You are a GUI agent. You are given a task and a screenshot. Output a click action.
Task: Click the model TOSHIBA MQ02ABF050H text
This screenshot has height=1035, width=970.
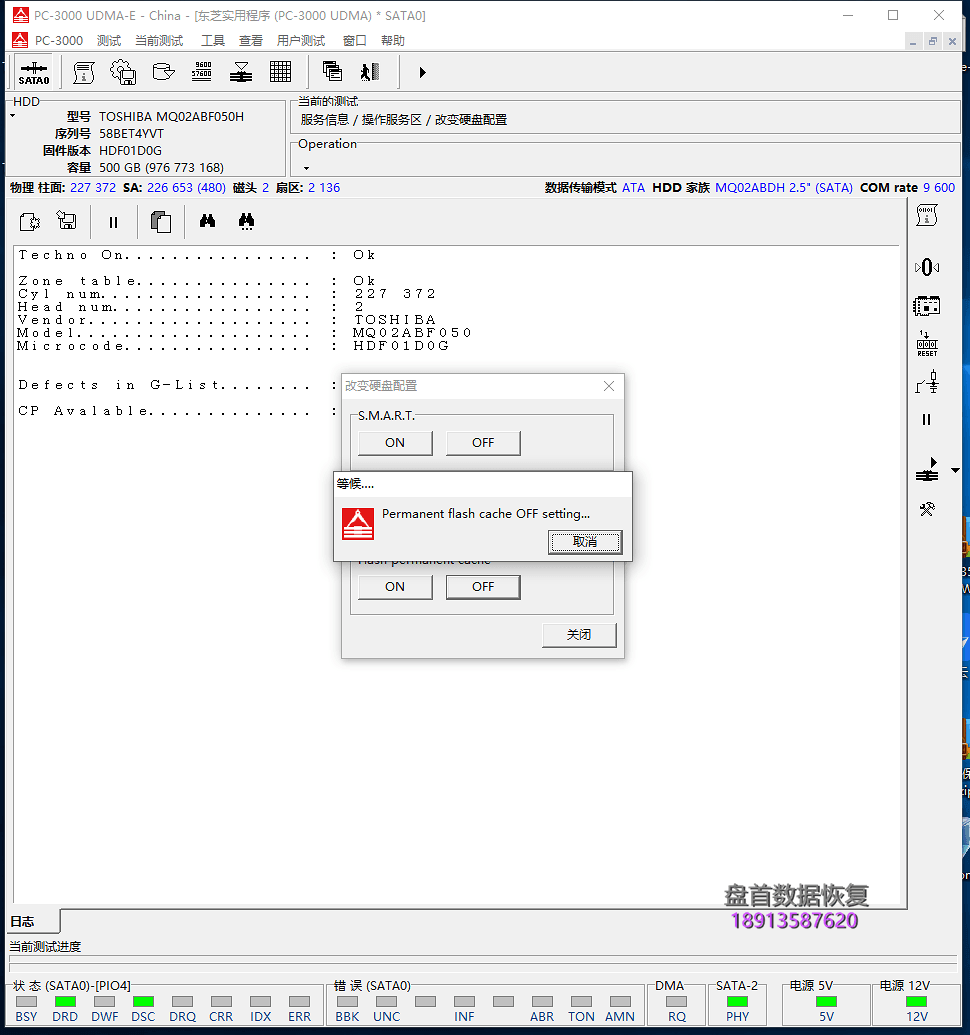pos(172,117)
